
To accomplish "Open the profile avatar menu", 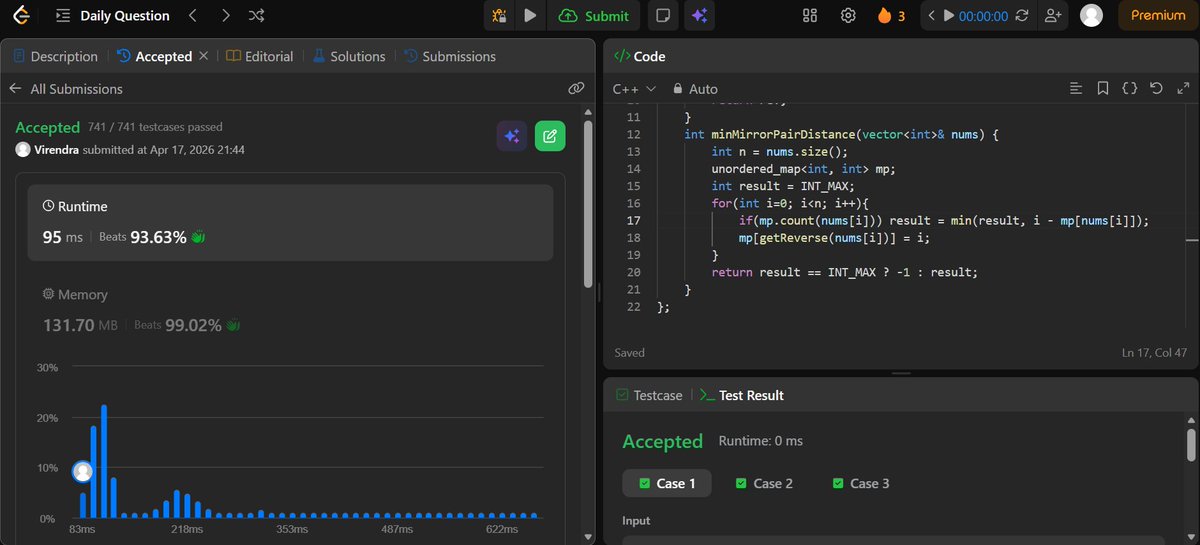I will point(1092,15).
